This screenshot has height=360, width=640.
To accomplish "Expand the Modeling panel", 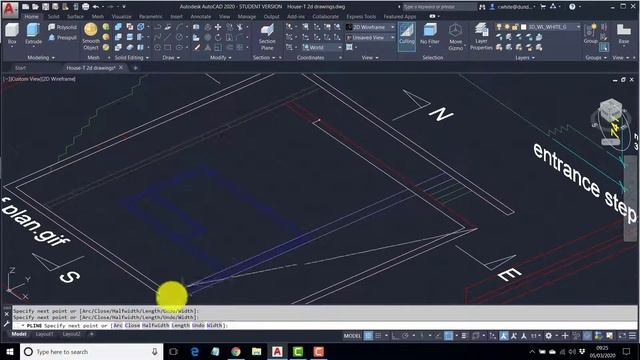I will 41,58.
